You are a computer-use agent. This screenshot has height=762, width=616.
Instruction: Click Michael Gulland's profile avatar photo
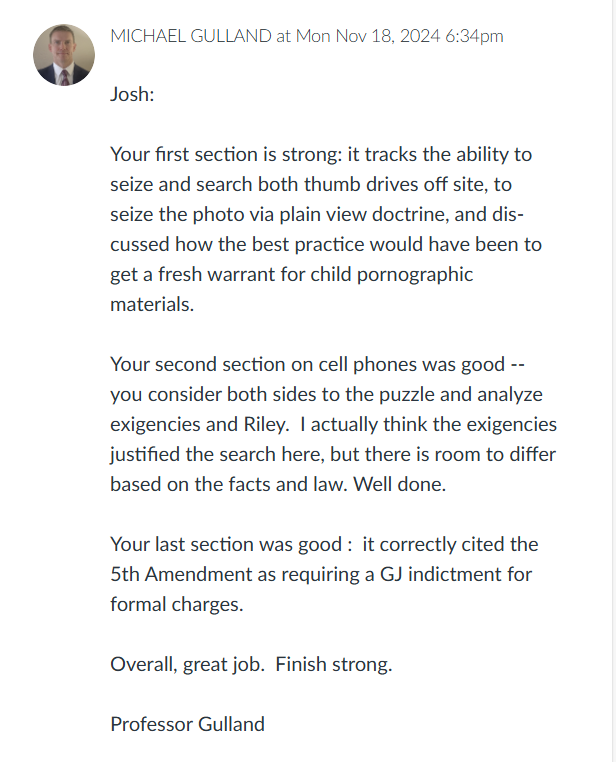(64, 55)
